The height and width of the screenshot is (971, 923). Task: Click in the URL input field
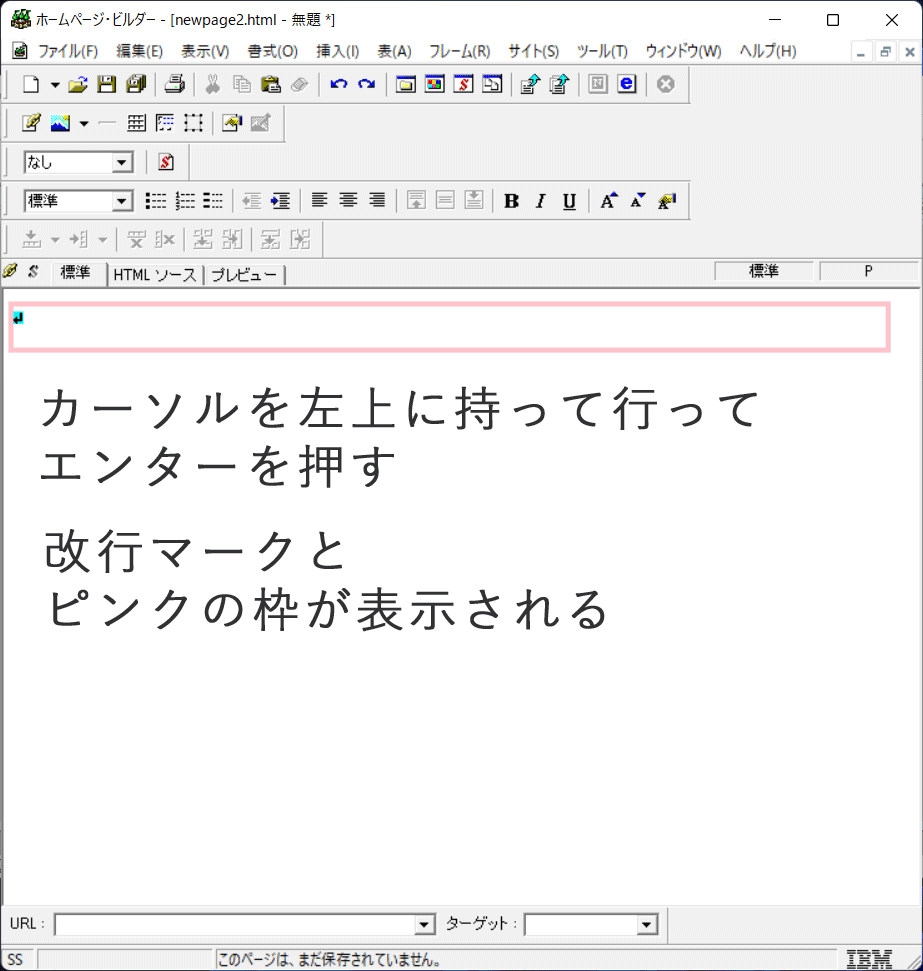pyautogui.click(x=235, y=925)
